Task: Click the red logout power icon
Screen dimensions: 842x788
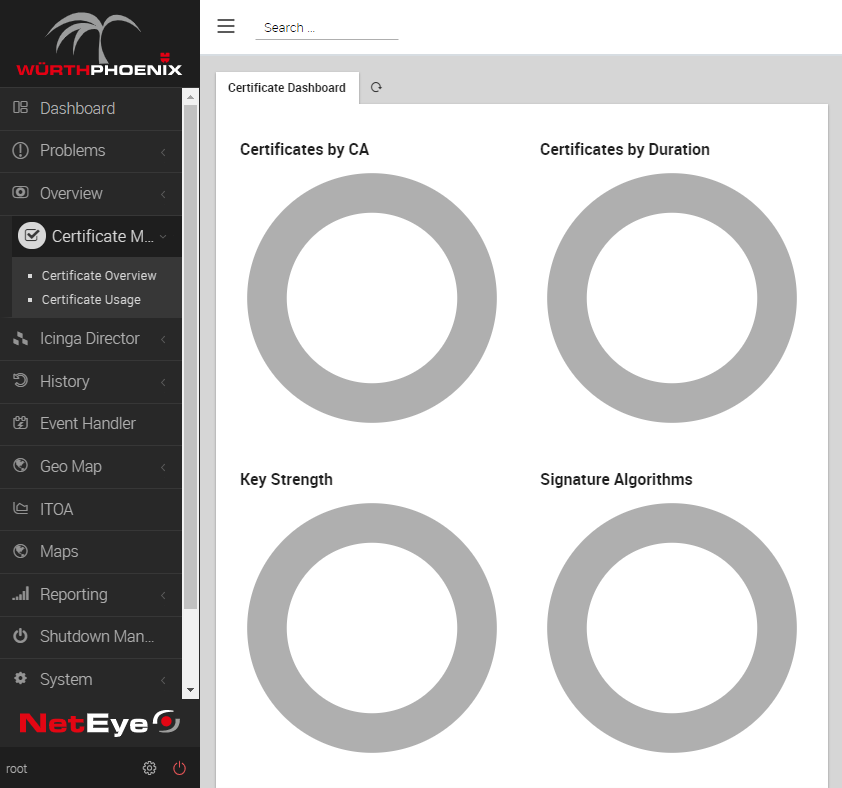Action: (179, 768)
